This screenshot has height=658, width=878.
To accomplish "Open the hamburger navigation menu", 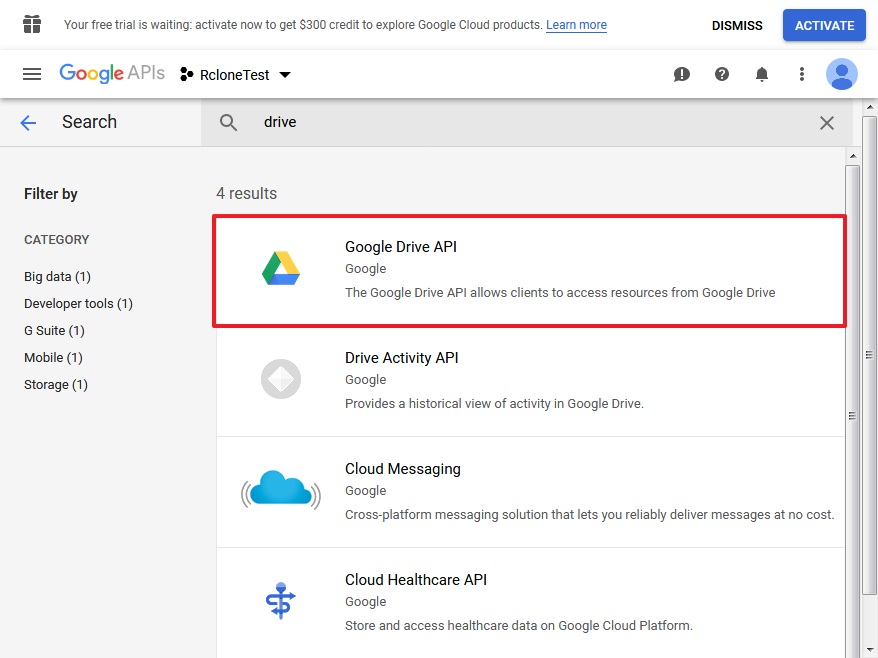I will [x=32, y=74].
